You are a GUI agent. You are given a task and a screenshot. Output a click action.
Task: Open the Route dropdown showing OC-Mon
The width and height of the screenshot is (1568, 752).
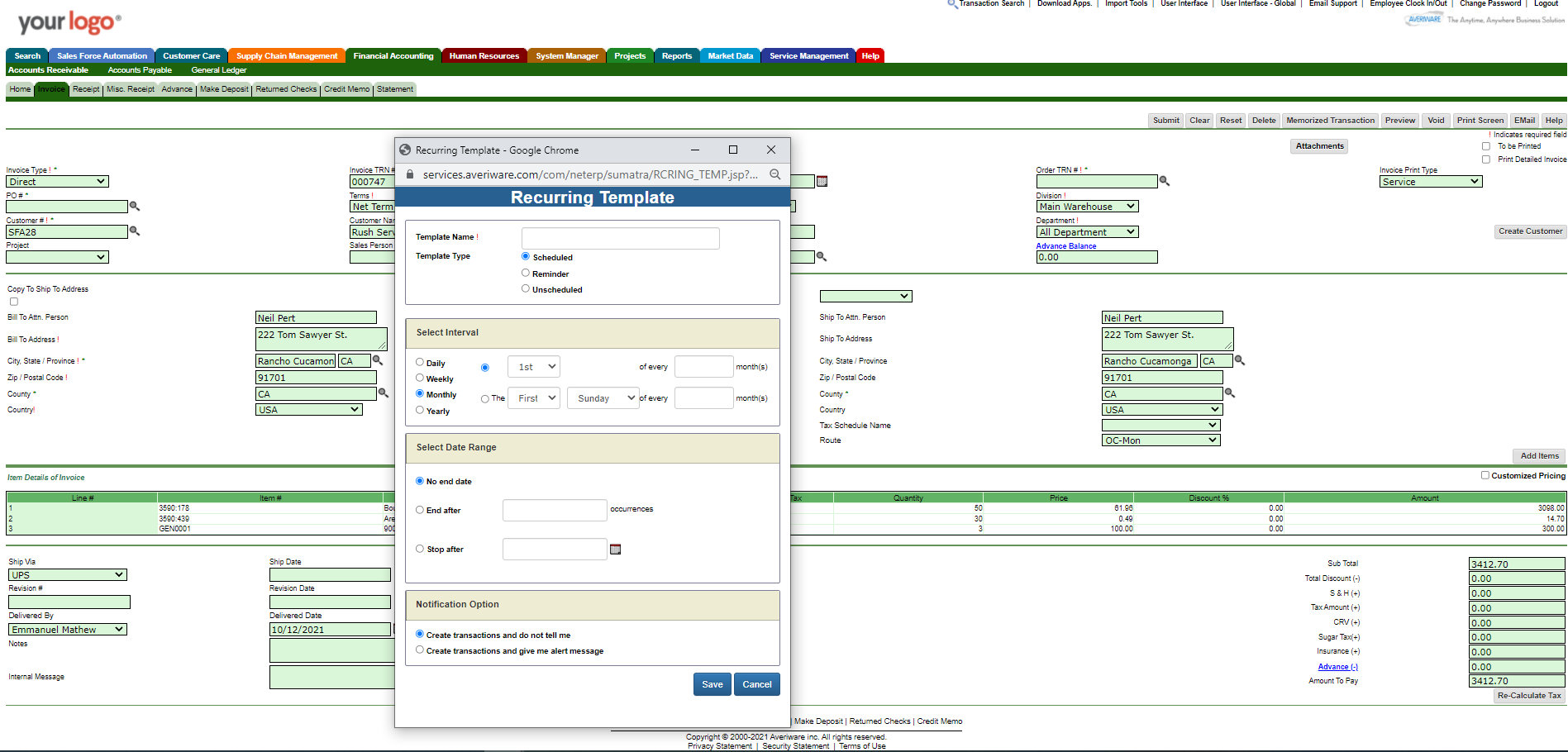pyautogui.click(x=1161, y=440)
